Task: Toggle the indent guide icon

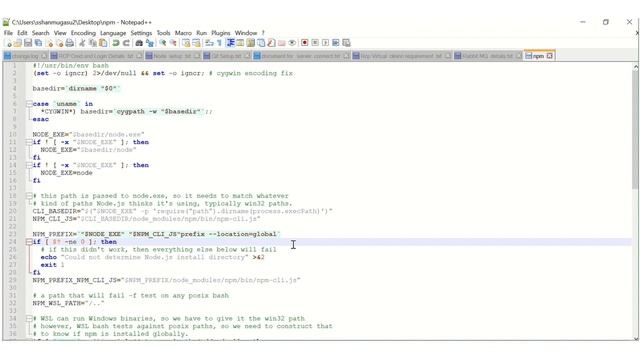Action: pos(230,43)
